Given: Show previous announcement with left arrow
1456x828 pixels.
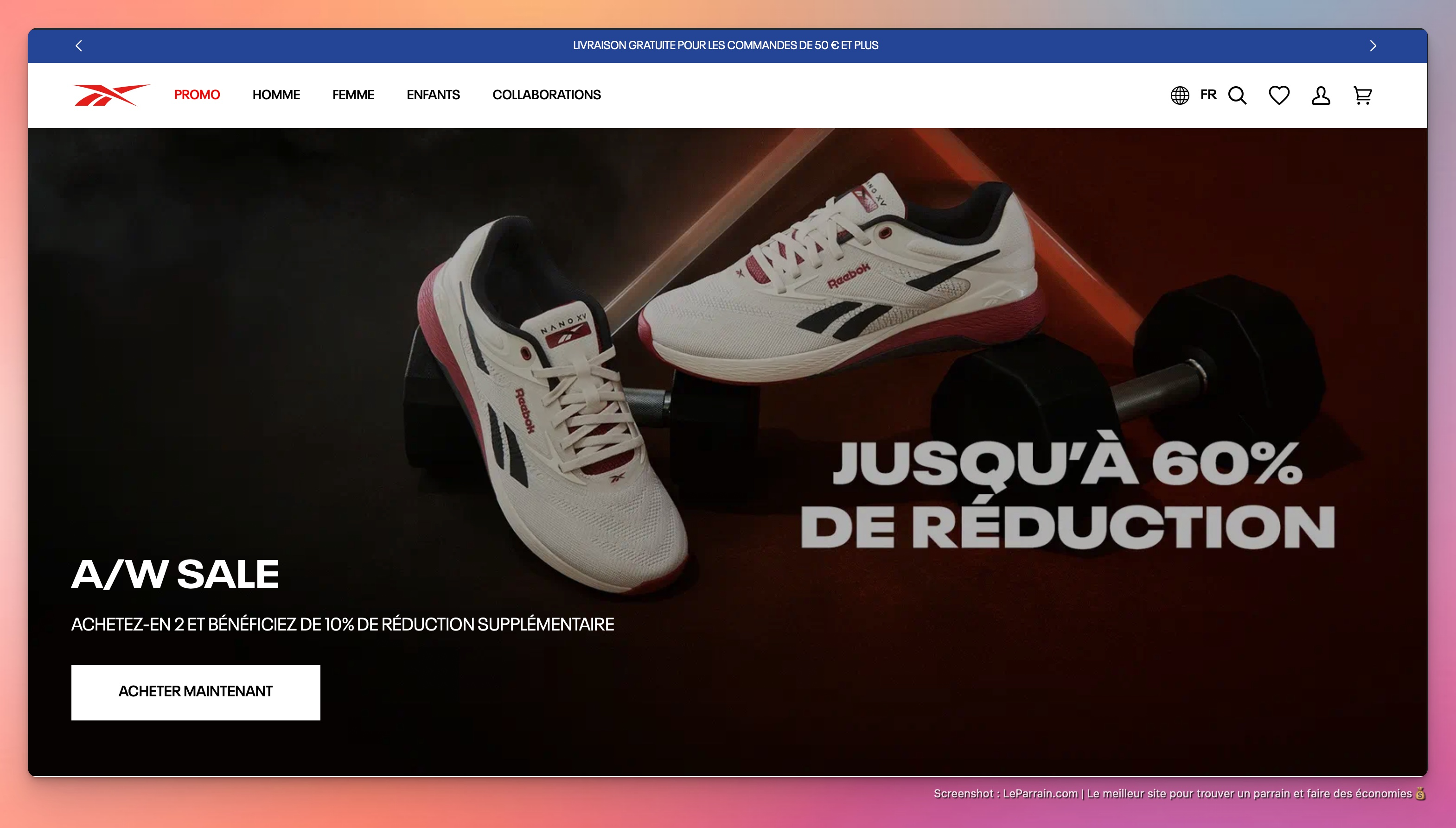Looking at the screenshot, I should tap(79, 45).
